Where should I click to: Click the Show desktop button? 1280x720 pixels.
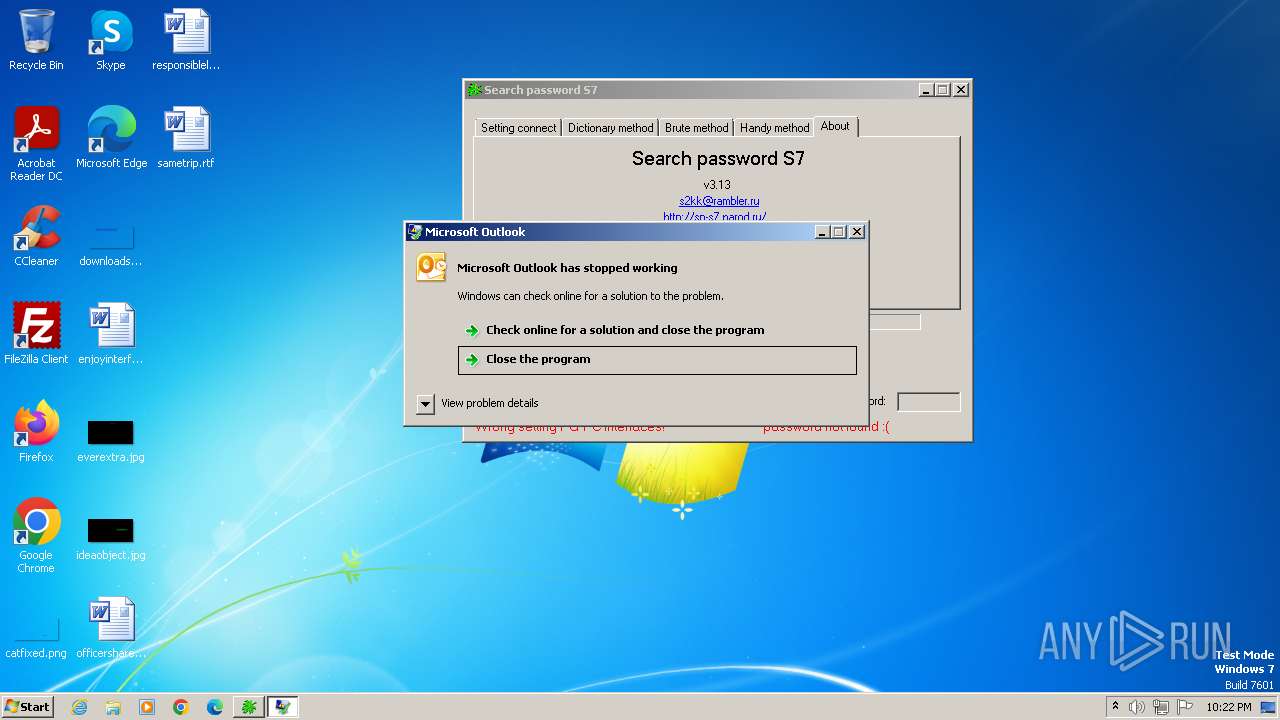[x=1270, y=707]
